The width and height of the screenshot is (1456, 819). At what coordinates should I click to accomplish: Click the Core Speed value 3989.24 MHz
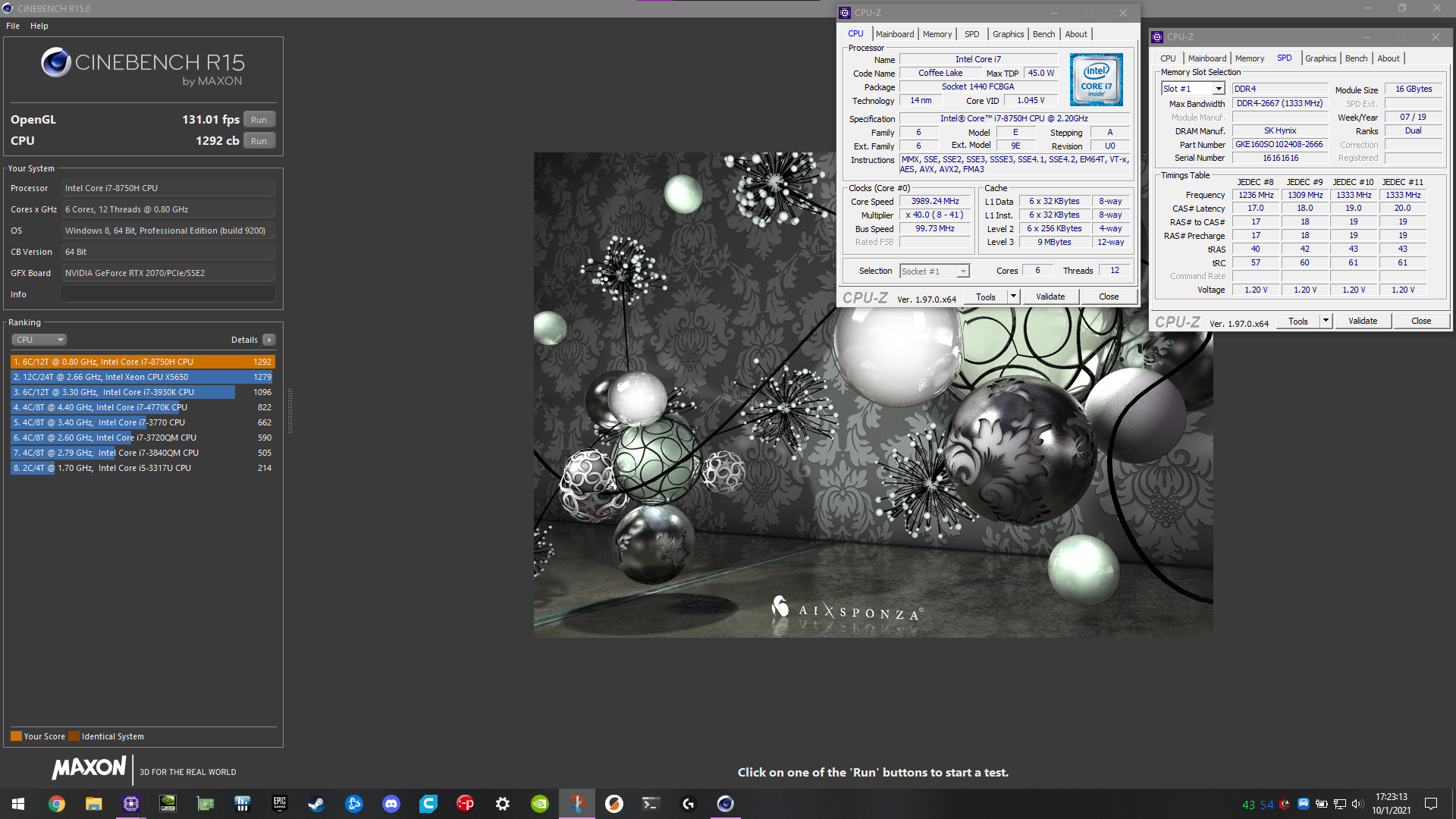coord(935,202)
